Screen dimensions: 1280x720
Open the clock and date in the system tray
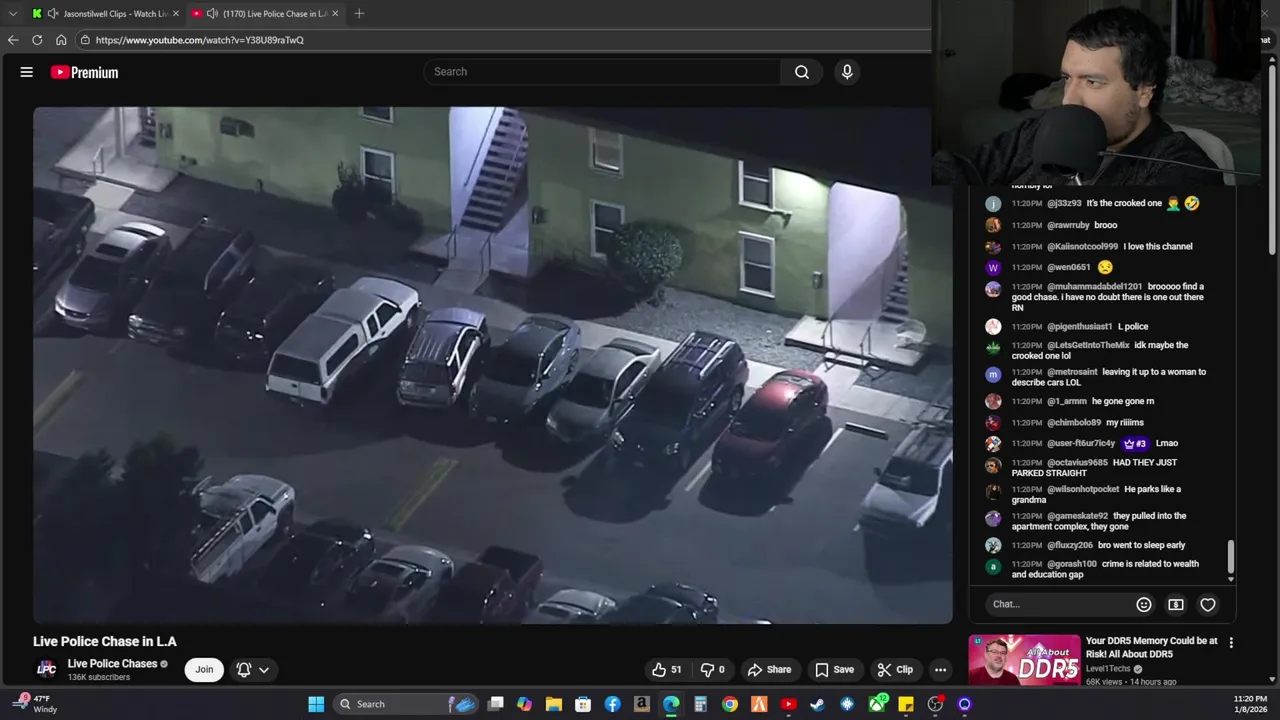pyautogui.click(x=1250, y=704)
